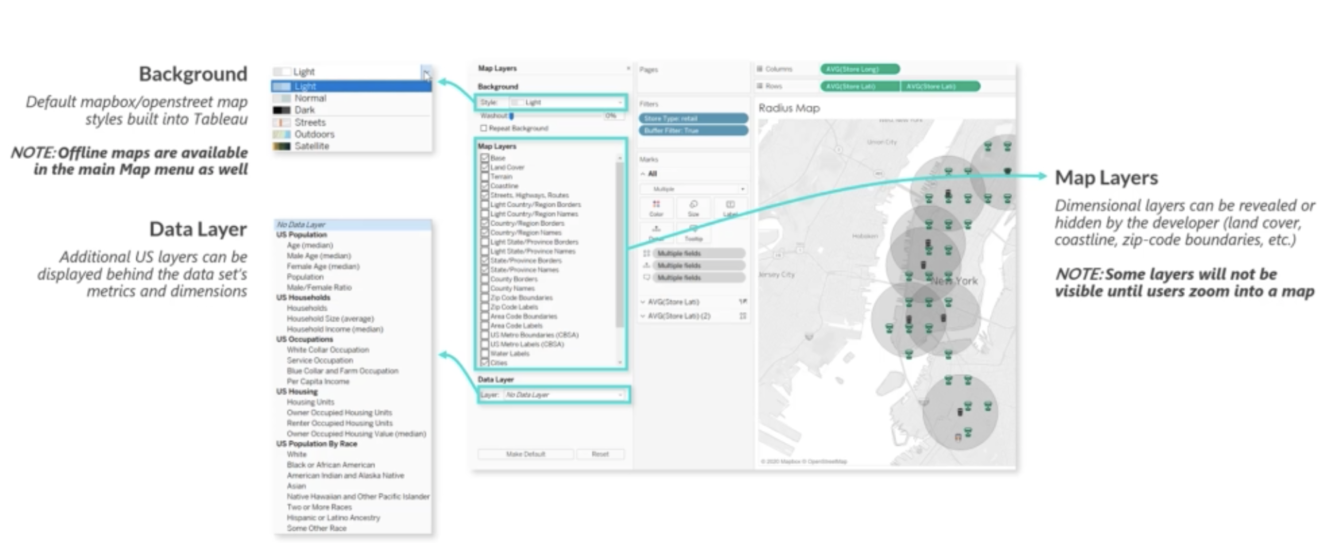The image size is (1334, 547).
Task: Open the Data Layer dropdown
Action: coord(564,395)
